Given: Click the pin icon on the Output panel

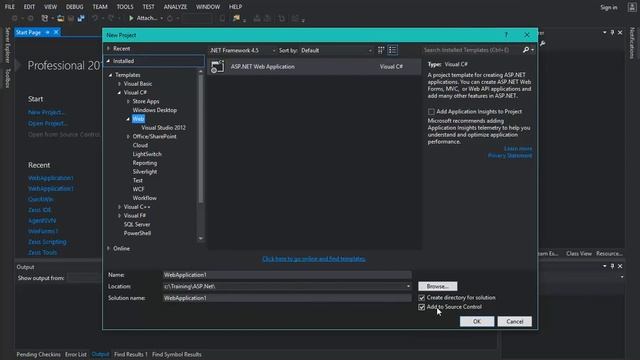Looking at the screenshot, I should pos(612,266).
